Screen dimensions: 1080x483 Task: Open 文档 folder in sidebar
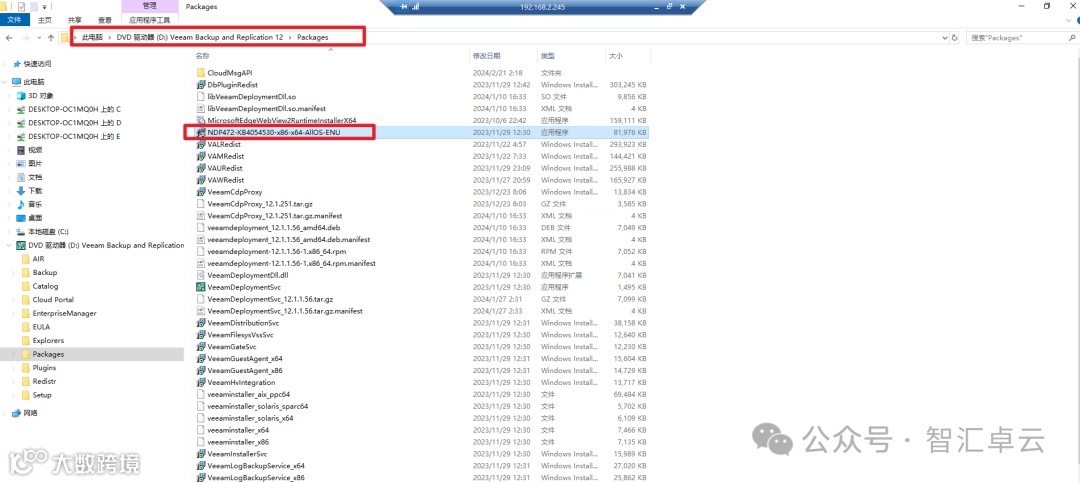(x=35, y=177)
